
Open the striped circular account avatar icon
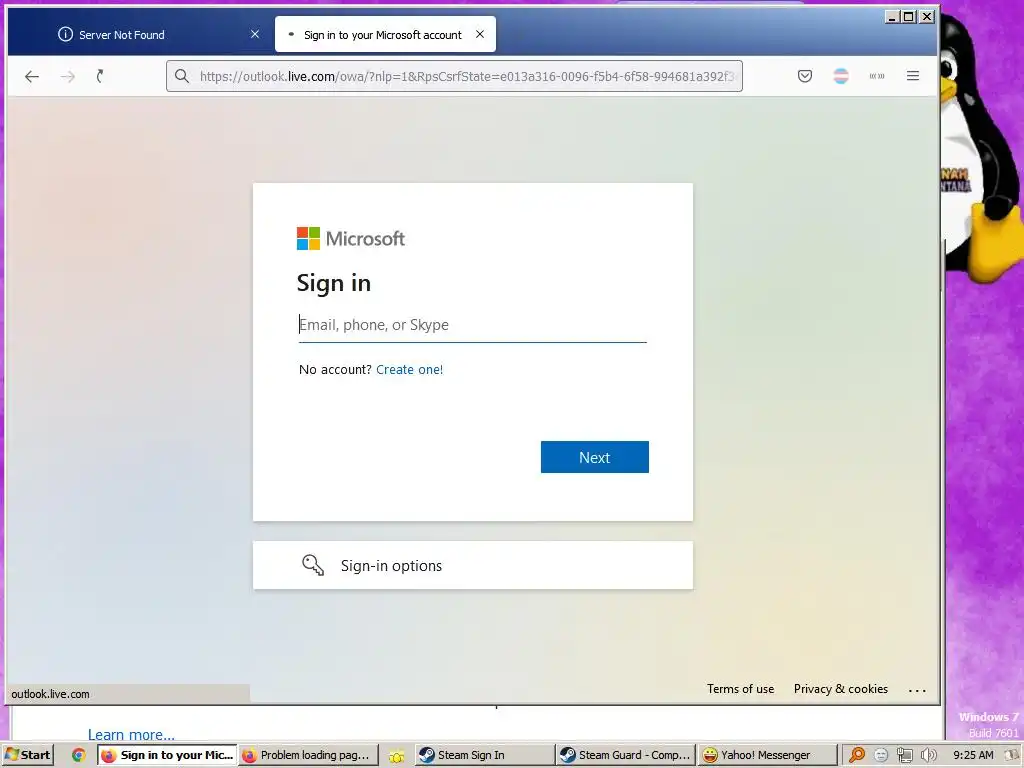(x=841, y=76)
